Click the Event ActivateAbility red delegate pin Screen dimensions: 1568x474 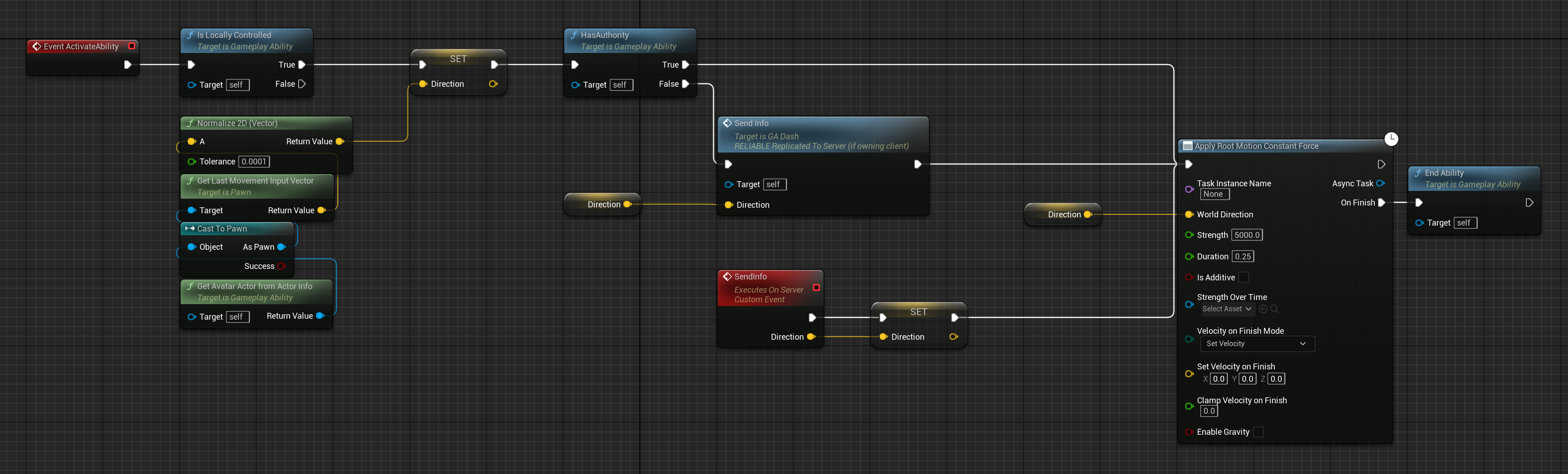(x=132, y=46)
